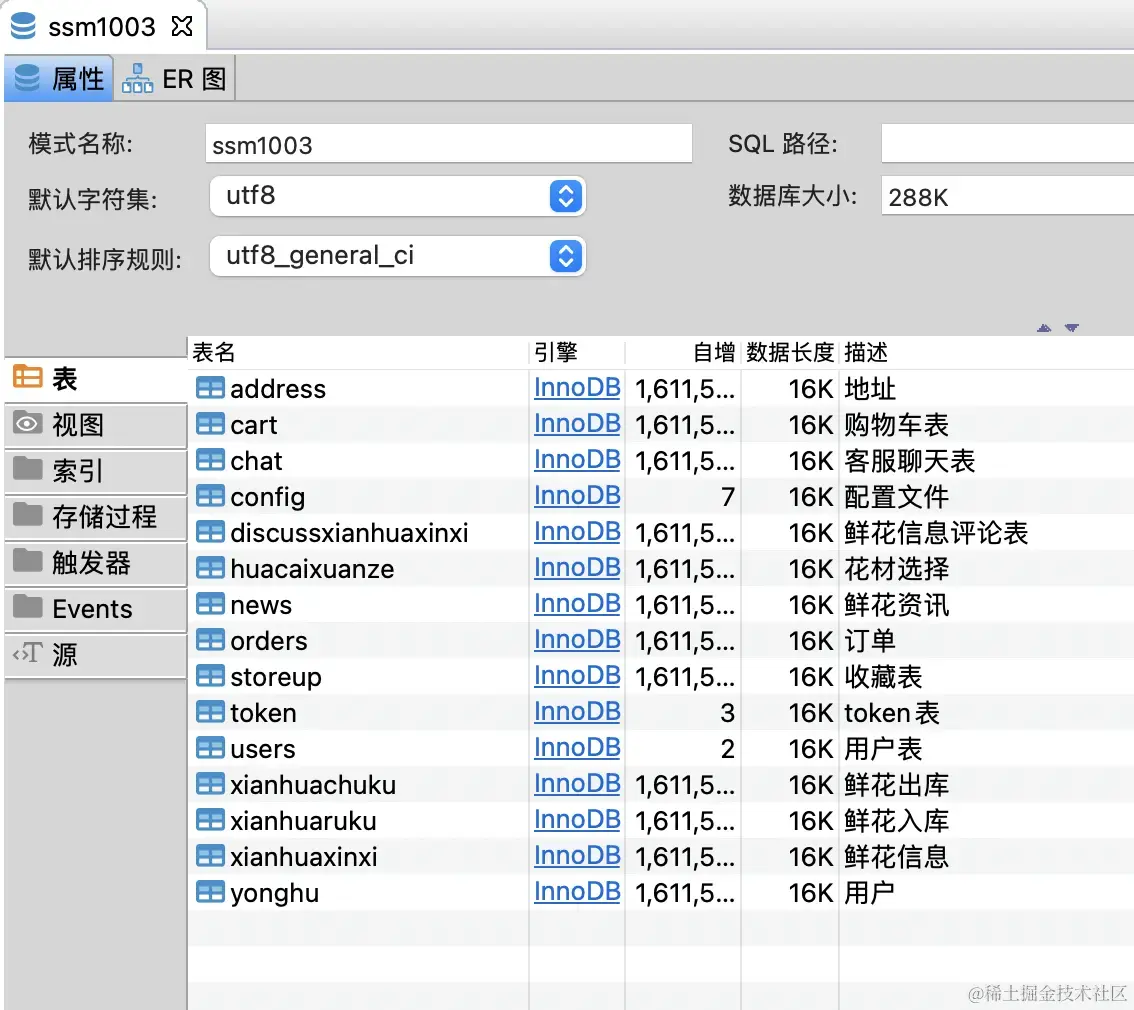Close the ssm1003 editor tab
This screenshot has width=1134, height=1010.
(x=182, y=27)
